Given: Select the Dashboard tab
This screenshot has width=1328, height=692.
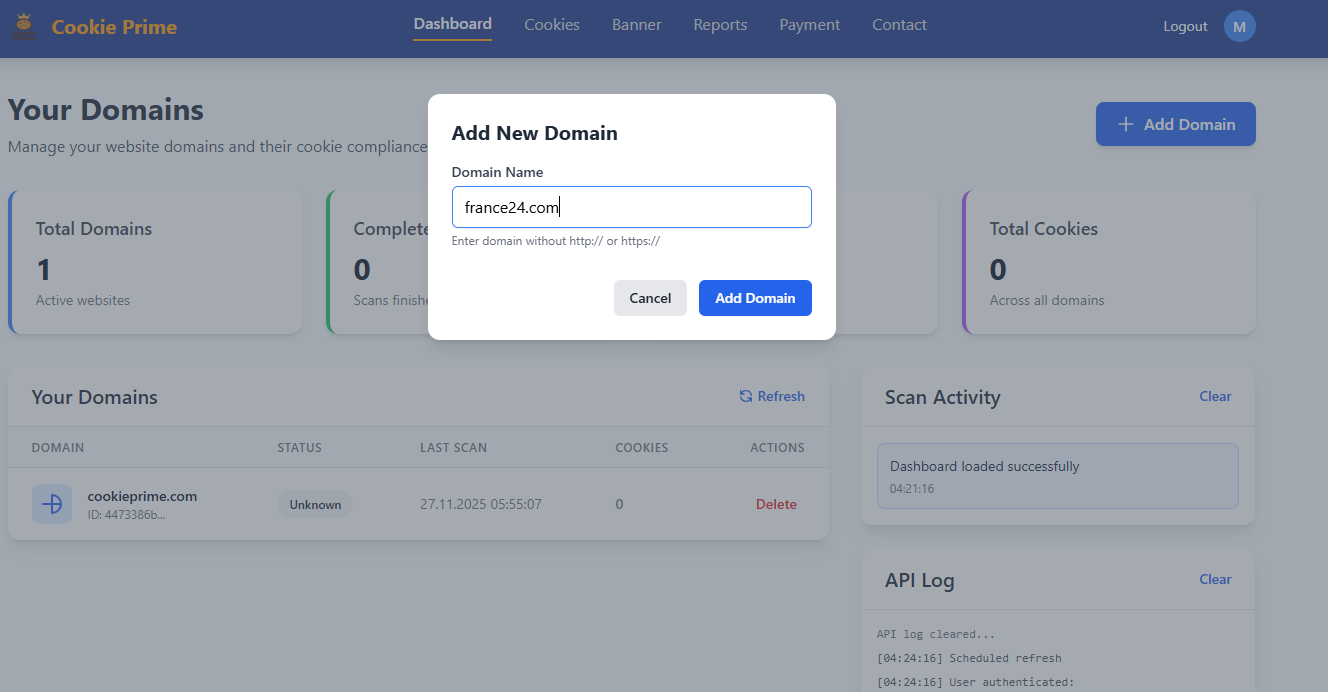Looking at the screenshot, I should click(452, 23).
